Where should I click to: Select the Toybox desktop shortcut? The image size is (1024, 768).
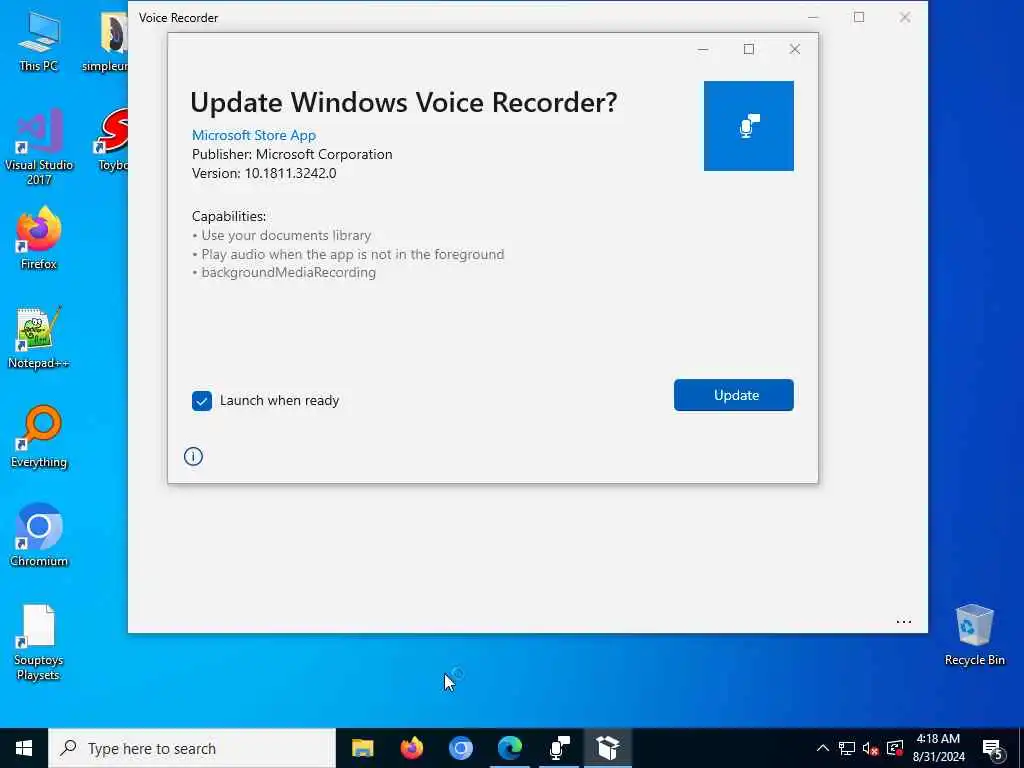(112, 140)
